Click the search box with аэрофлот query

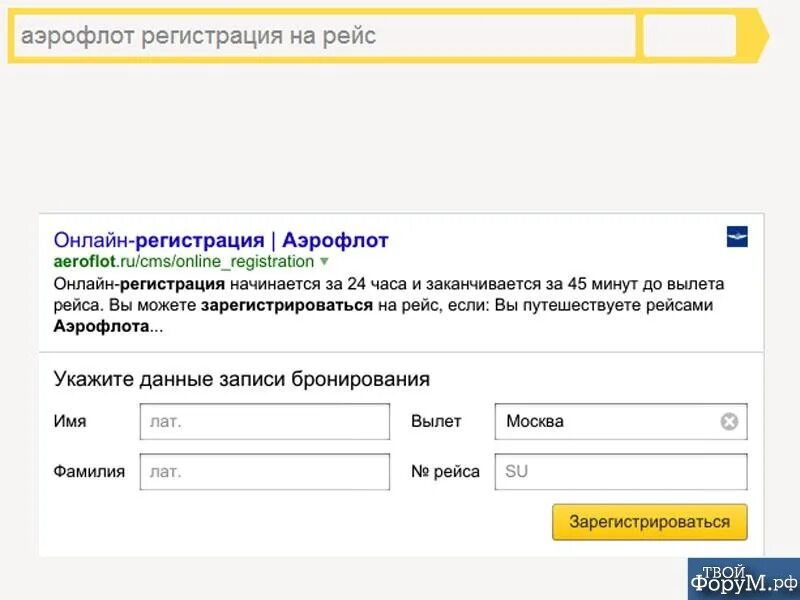click(x=325, y=36)
